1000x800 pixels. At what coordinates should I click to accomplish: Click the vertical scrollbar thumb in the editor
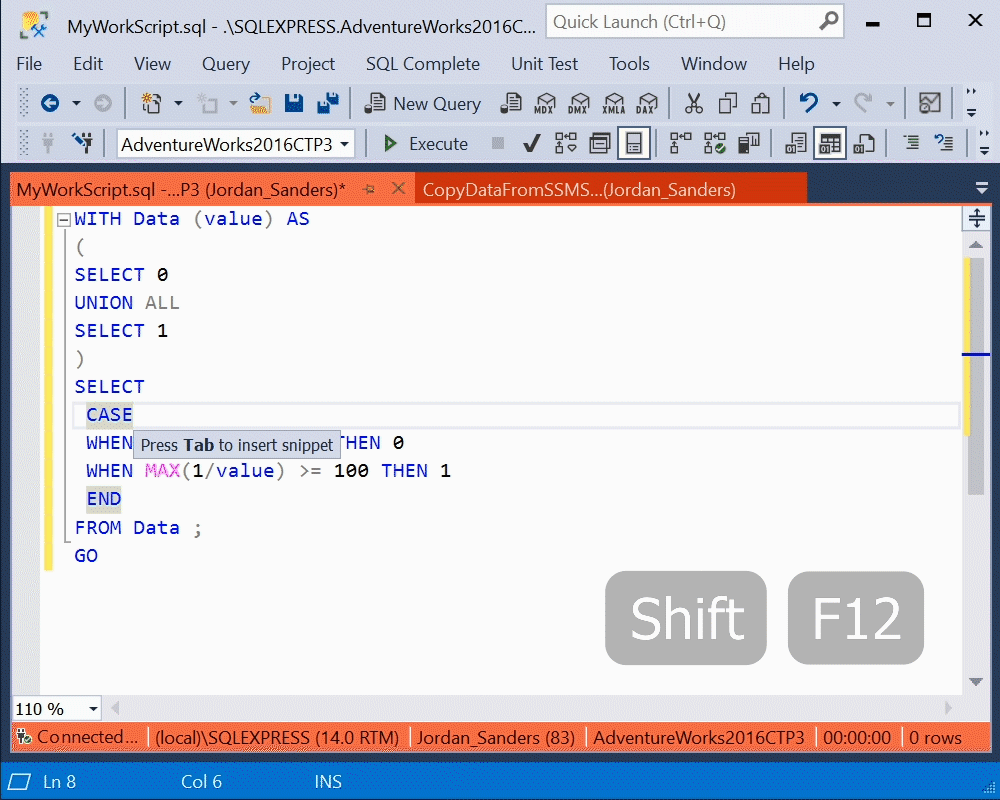click(x=976, y=376)
